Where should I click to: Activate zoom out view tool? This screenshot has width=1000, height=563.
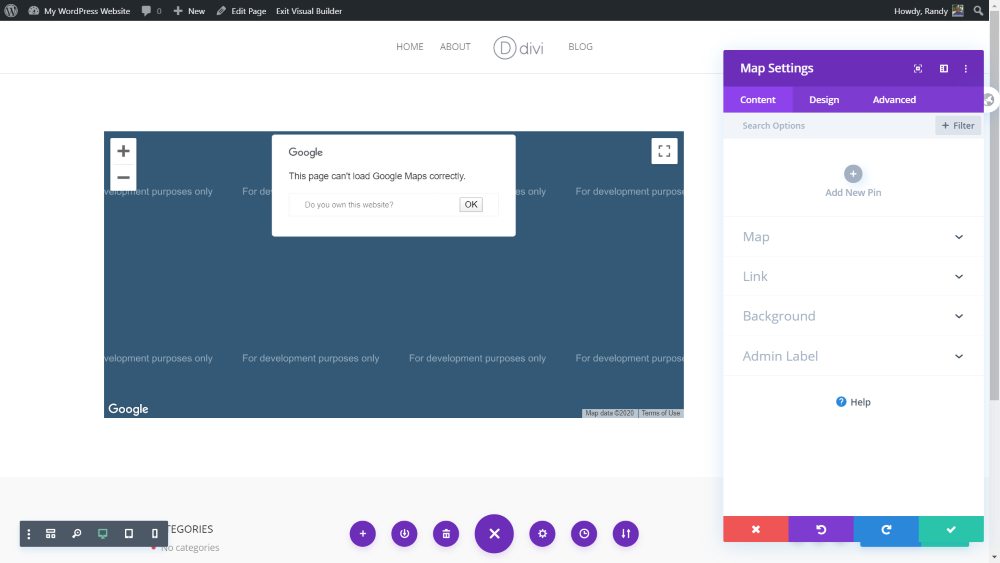[77, 534]
